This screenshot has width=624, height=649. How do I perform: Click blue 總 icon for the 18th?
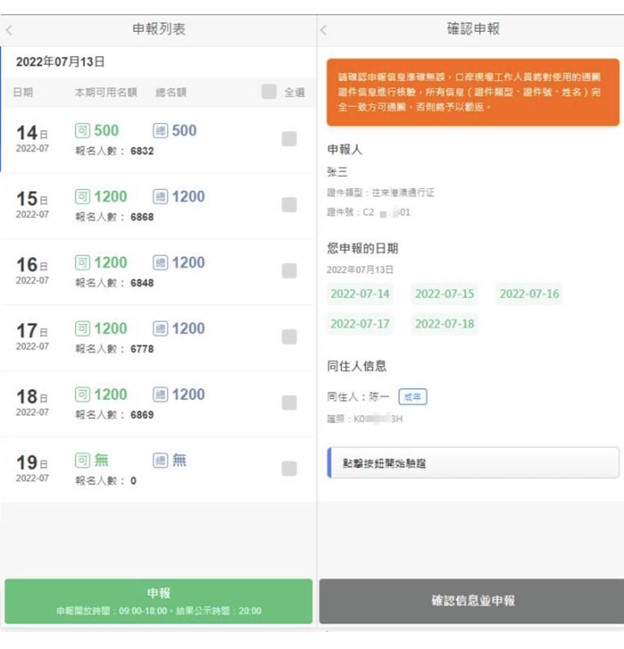pos(161,395)
